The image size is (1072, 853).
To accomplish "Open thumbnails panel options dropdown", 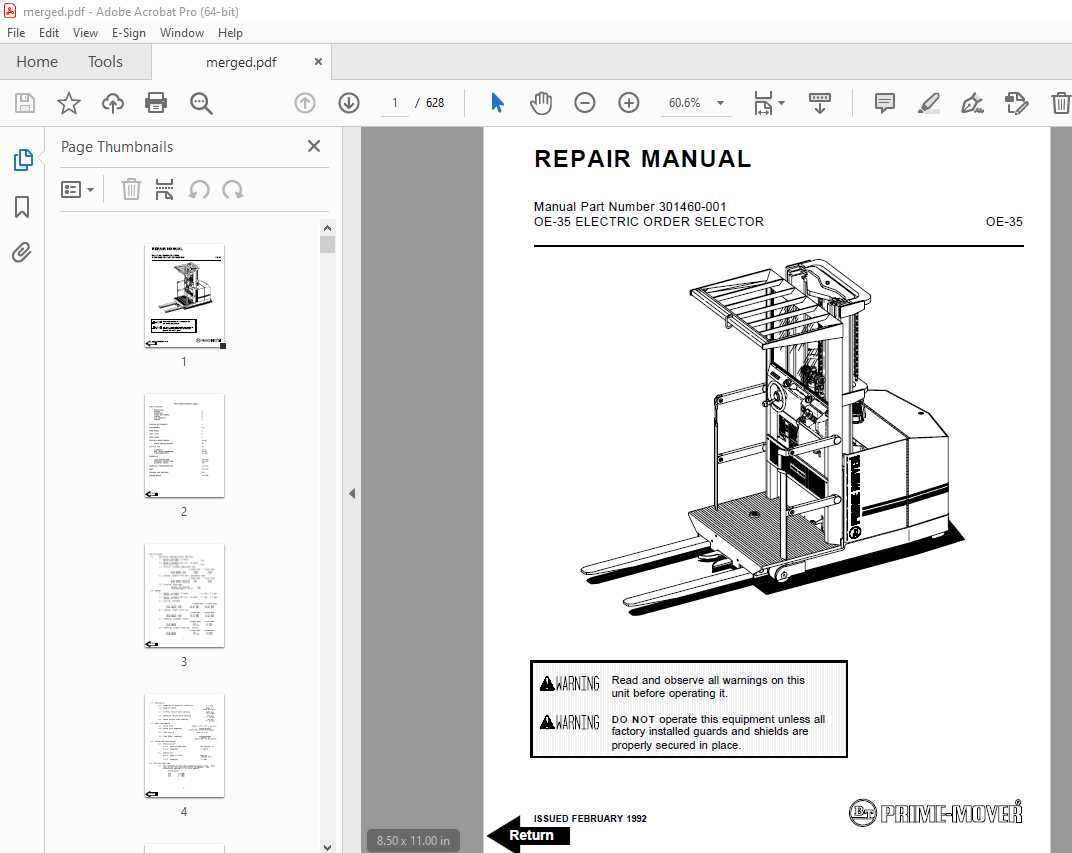I will pyautogui.click(x=77, y=189).
